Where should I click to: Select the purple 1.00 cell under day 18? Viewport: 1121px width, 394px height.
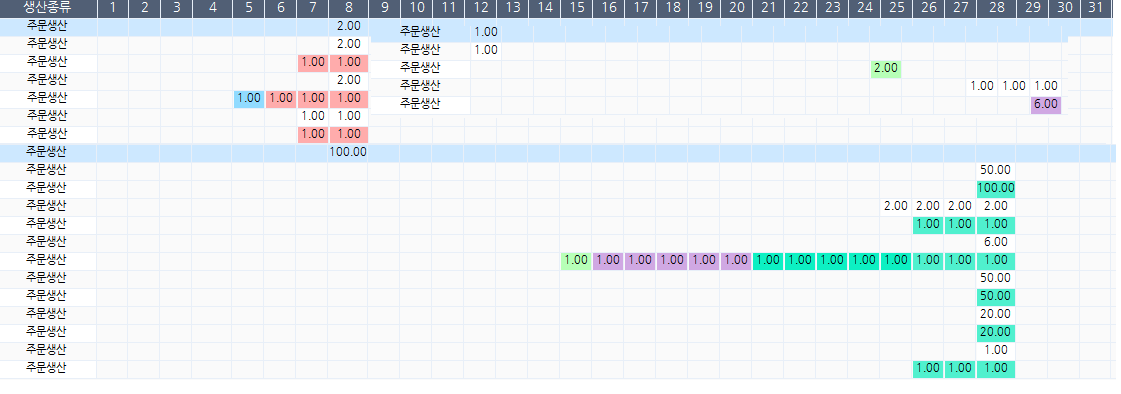672,260
